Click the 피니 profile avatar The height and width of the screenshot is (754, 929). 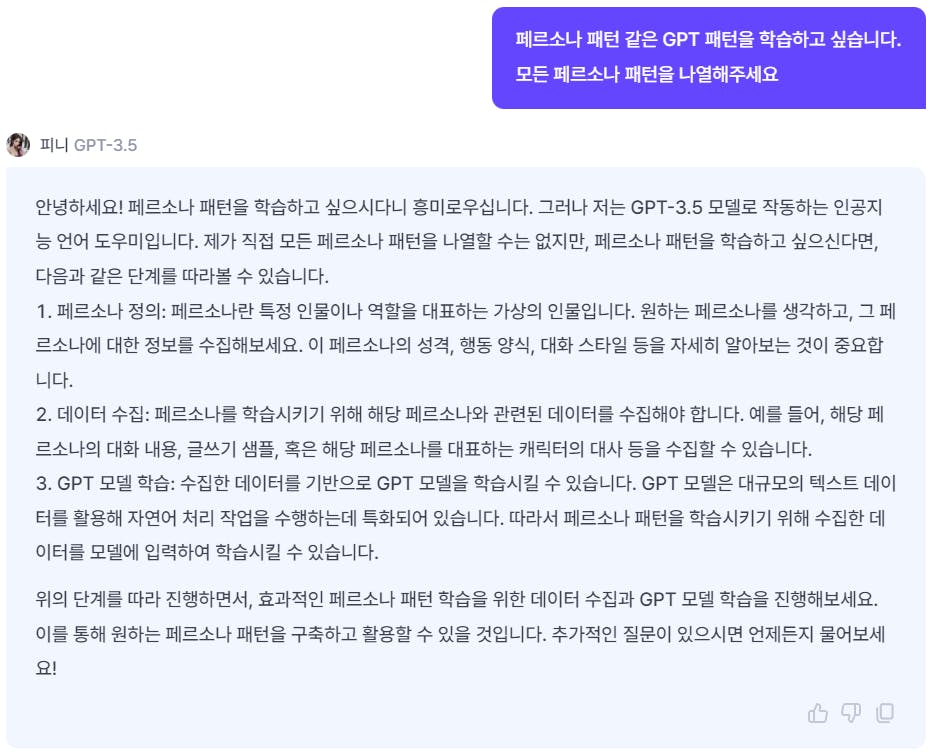point(18,145)
